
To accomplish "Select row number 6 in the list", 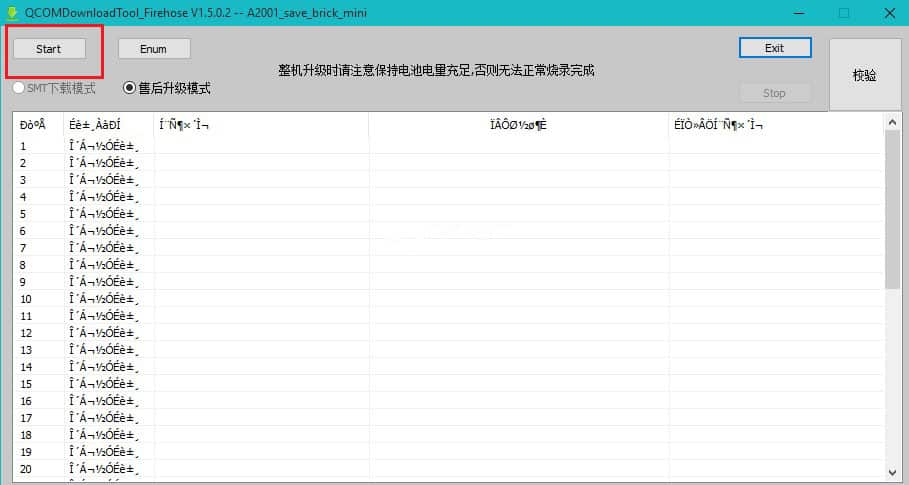I will 446,231.
